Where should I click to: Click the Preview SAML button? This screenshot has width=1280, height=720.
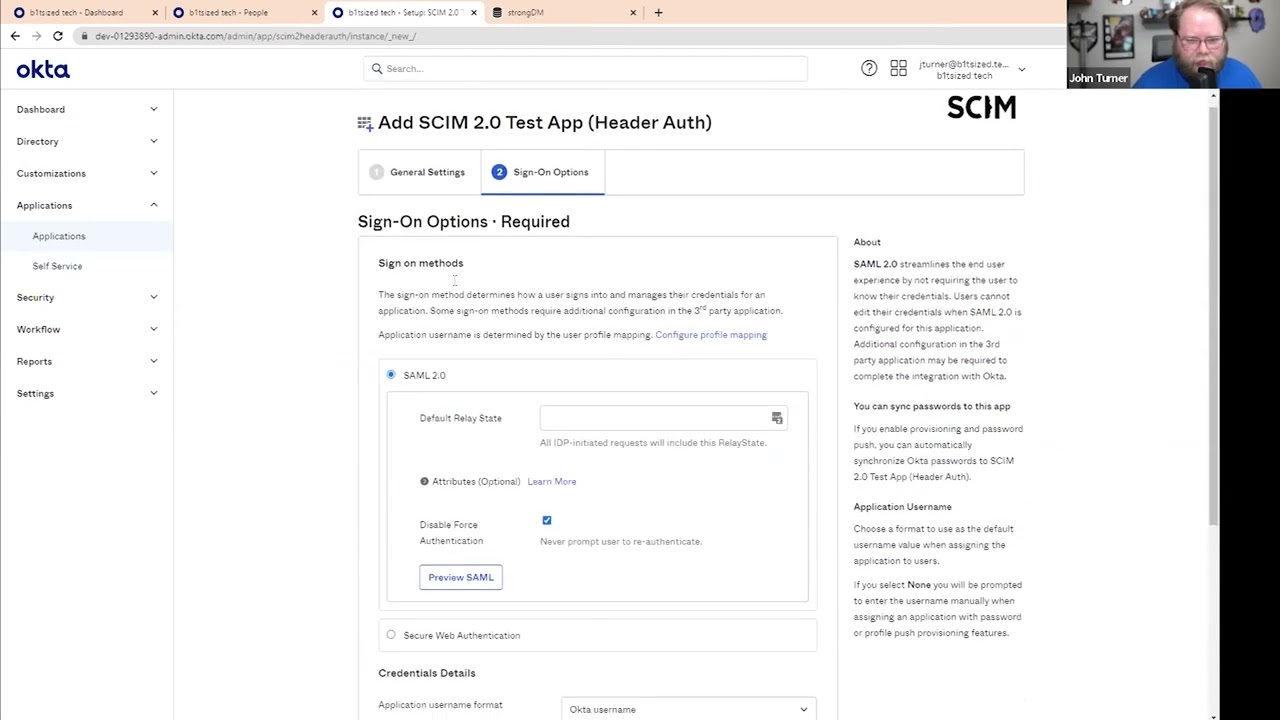(x=461, y=577)
